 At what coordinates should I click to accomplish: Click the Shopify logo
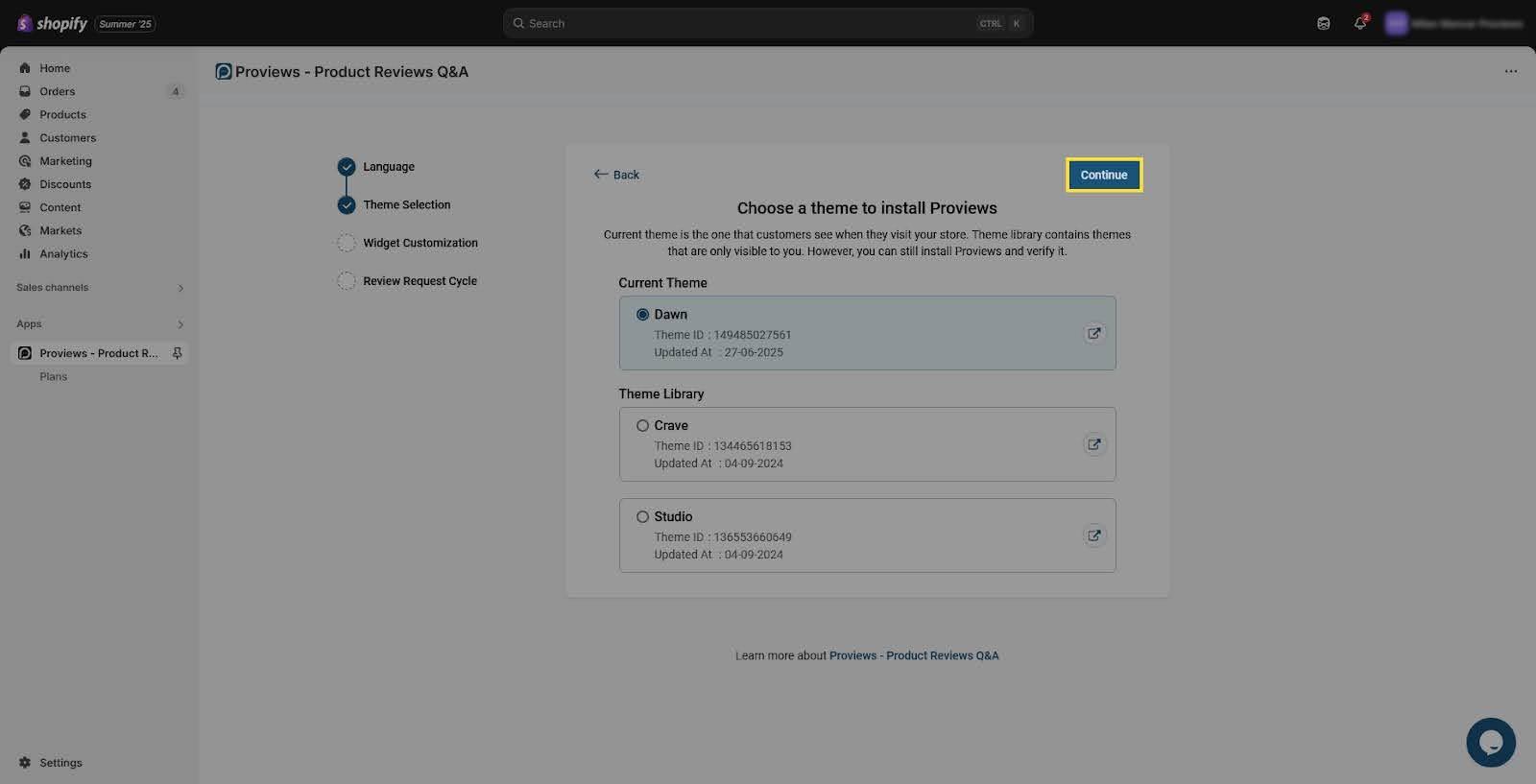pyautogui.click(x=53, y=23)
